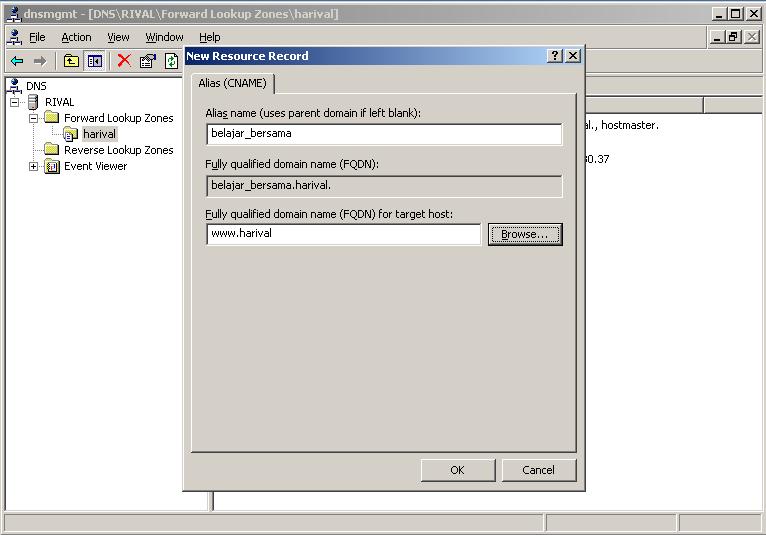
Task: Click the hostmaster. record text
Action: click(x=630, y=125)
